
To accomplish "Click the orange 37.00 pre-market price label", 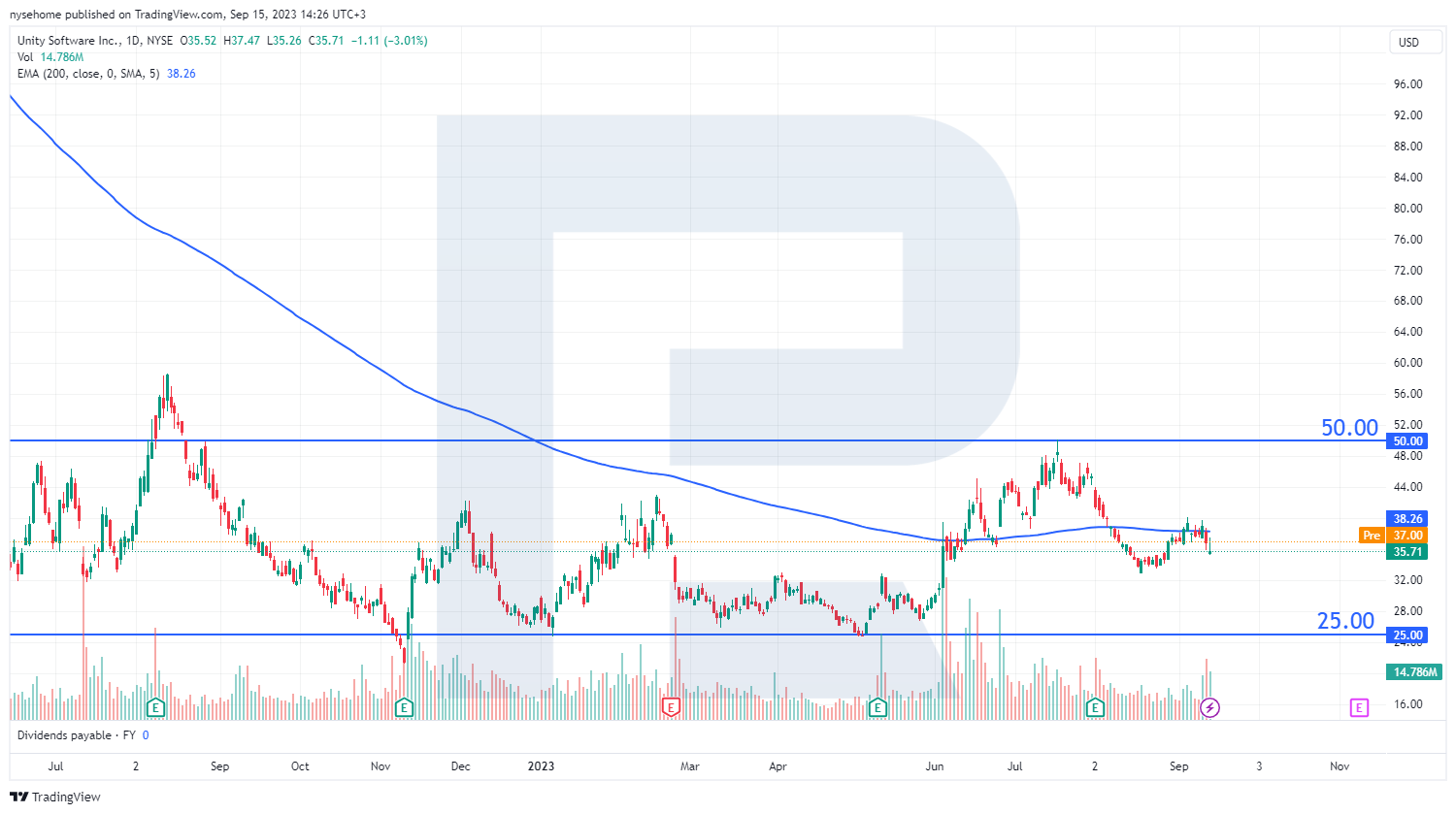I will (1407, 536).
